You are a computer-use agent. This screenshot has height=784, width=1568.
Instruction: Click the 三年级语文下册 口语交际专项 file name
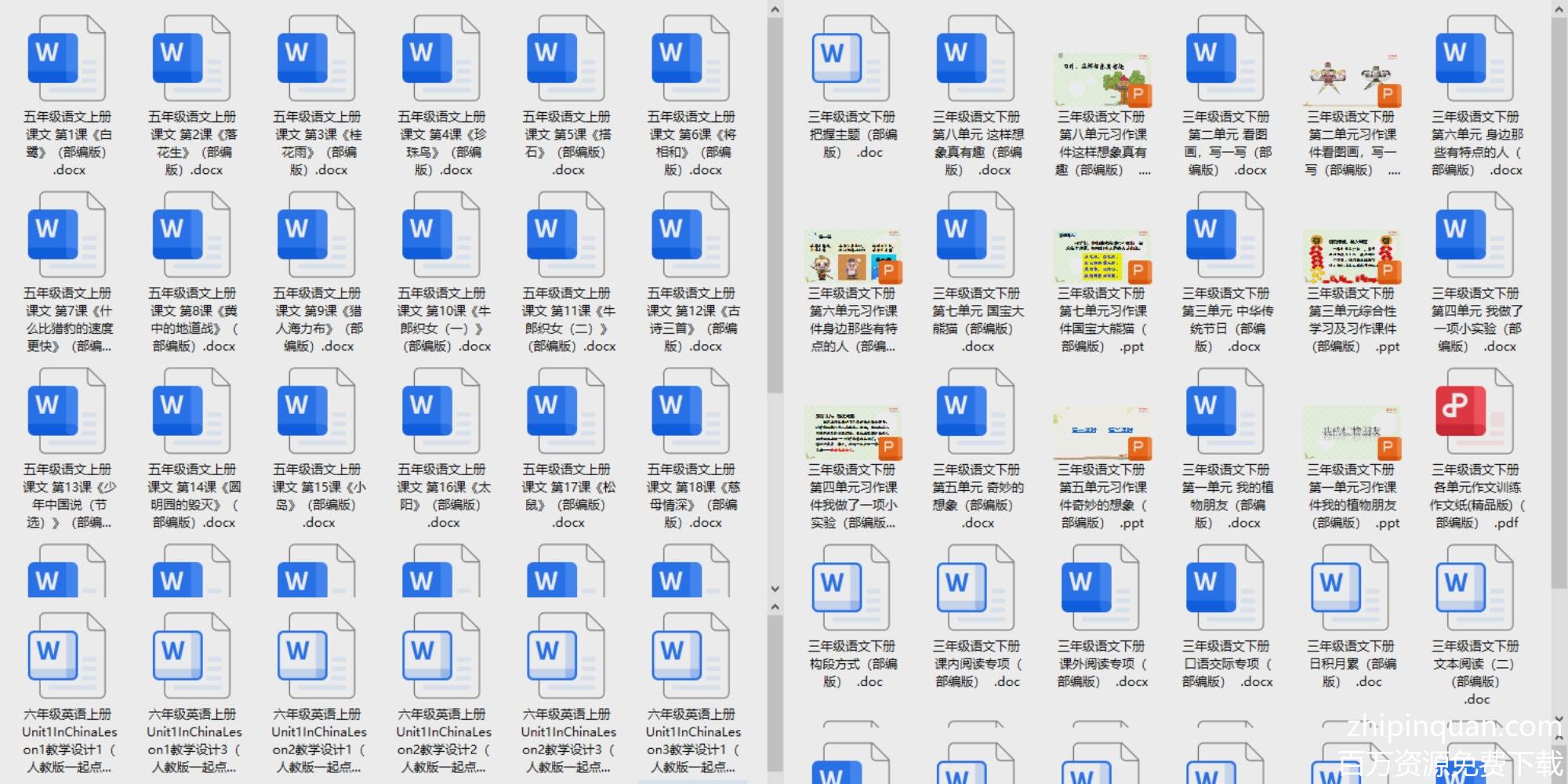1226,663
